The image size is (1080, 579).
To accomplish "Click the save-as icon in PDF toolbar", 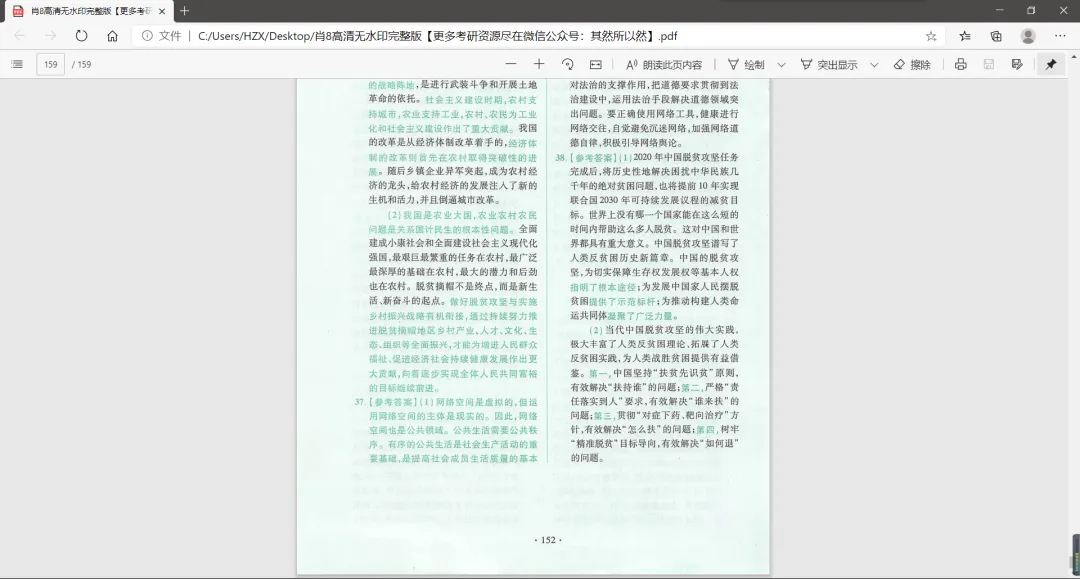I will pos(1017,64).
